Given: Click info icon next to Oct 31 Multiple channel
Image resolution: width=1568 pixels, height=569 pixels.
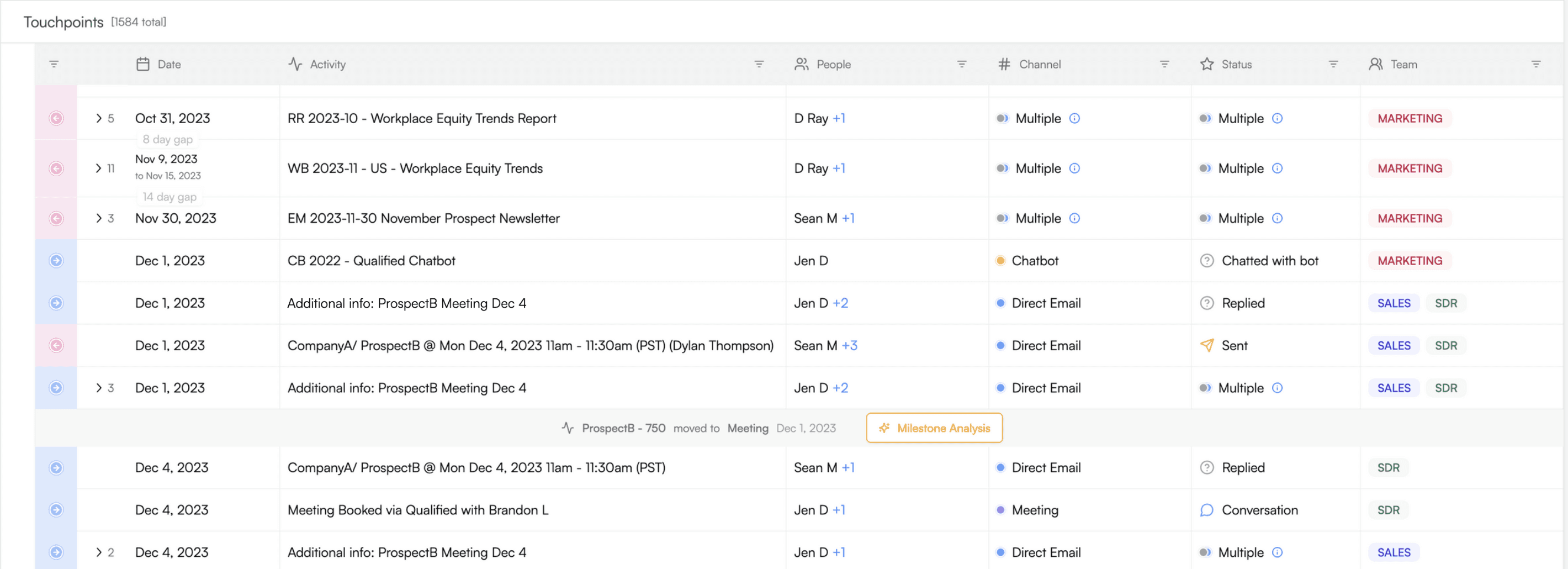Looking at the screenshot, I should [x=1074, y=118].
